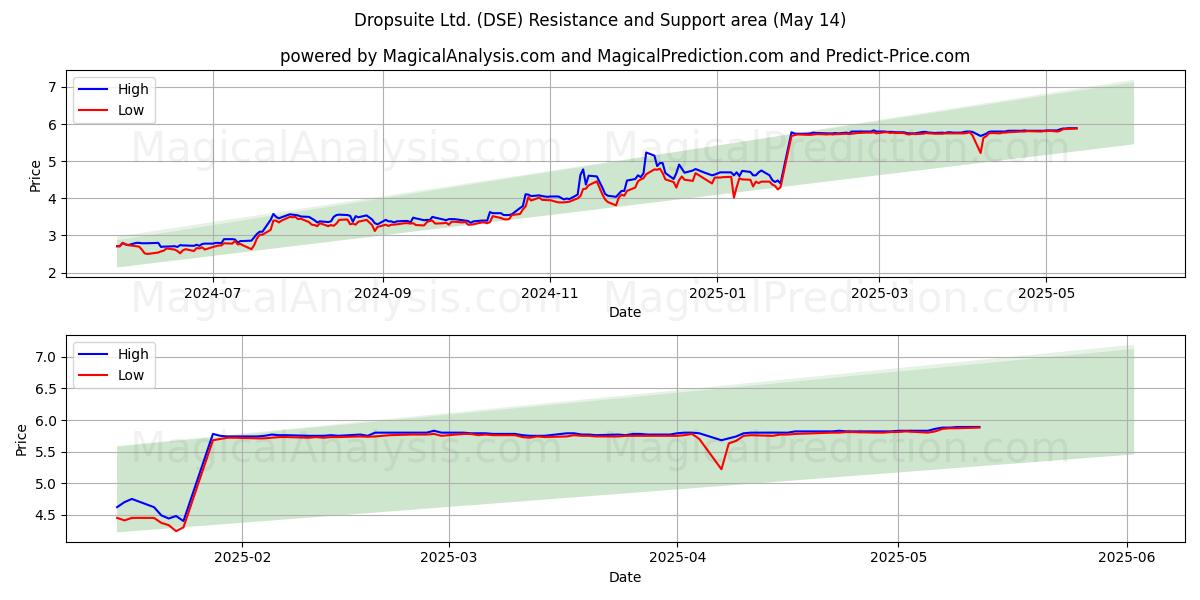Viewport: 1200px width, 600px height.
Task: Click the blue High line sample in the top legend
Action: (x=94, y=90)
